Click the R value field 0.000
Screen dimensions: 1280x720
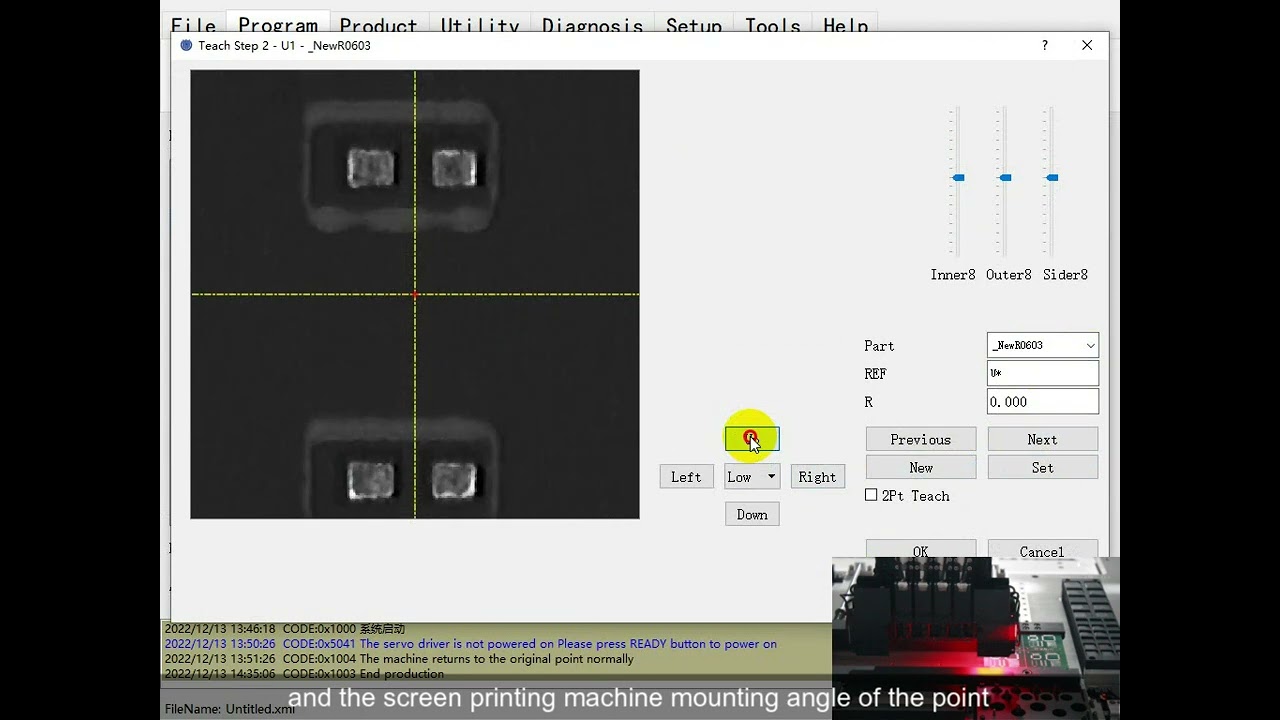[x=1043, y=401]
